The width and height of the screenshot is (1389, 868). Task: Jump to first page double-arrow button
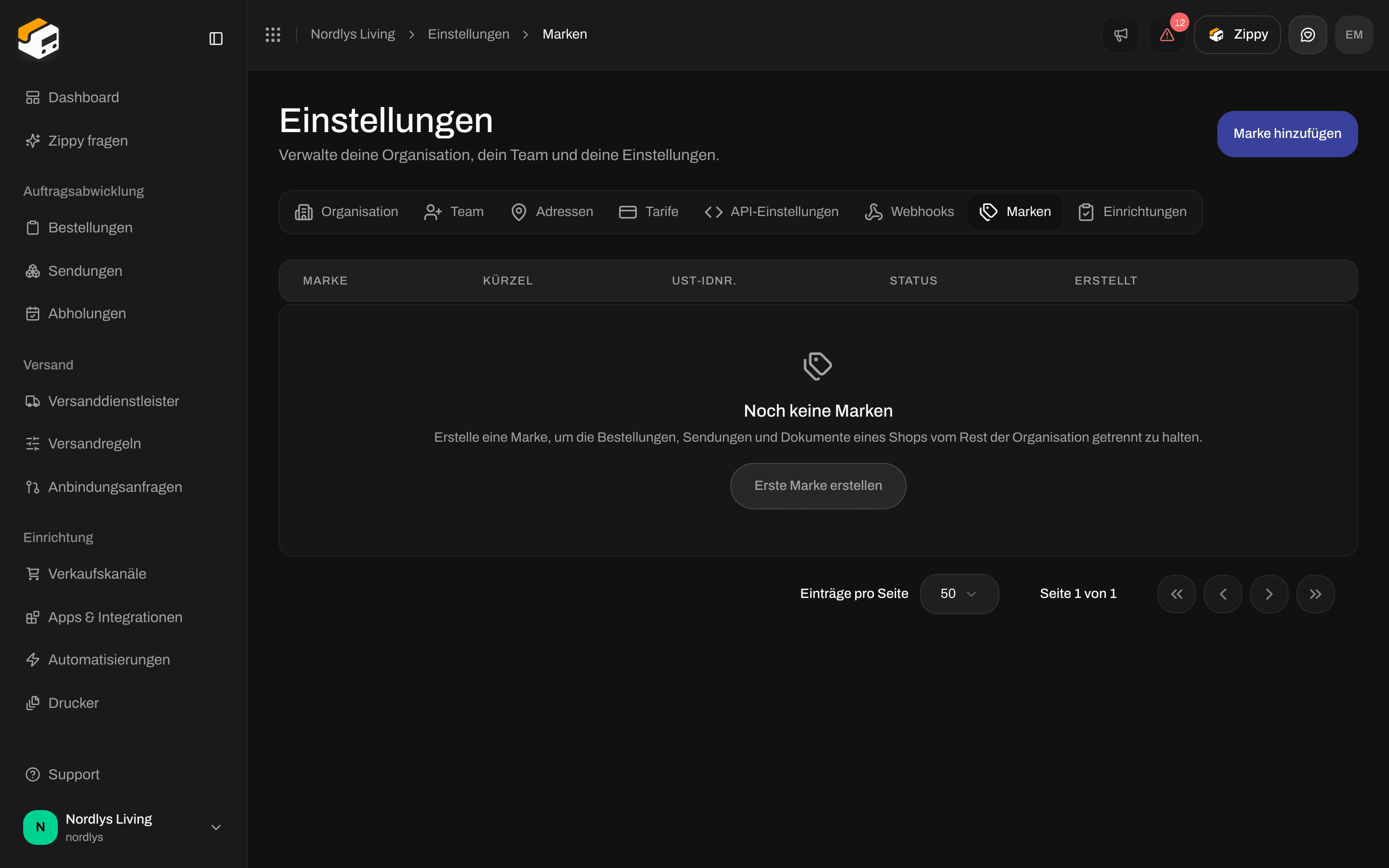point(1177,594)
